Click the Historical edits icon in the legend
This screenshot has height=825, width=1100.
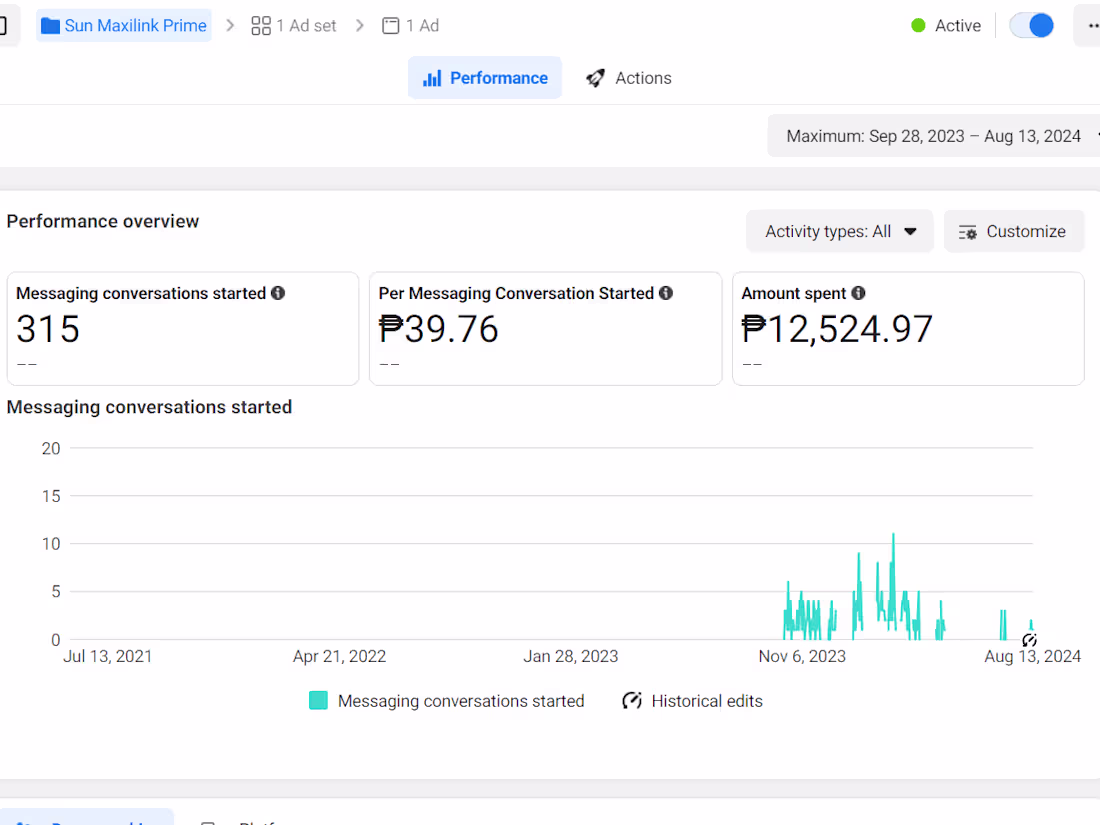(632, 701)
